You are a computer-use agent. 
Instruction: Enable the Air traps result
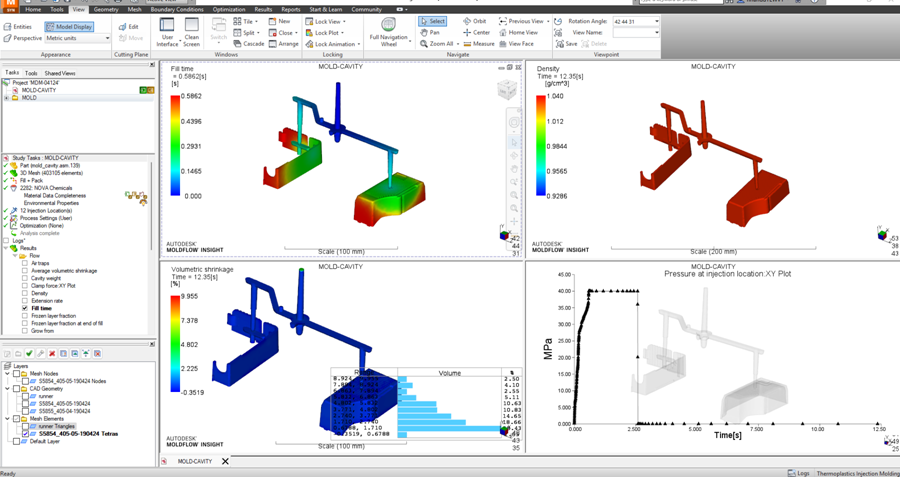tap(25, 263)
